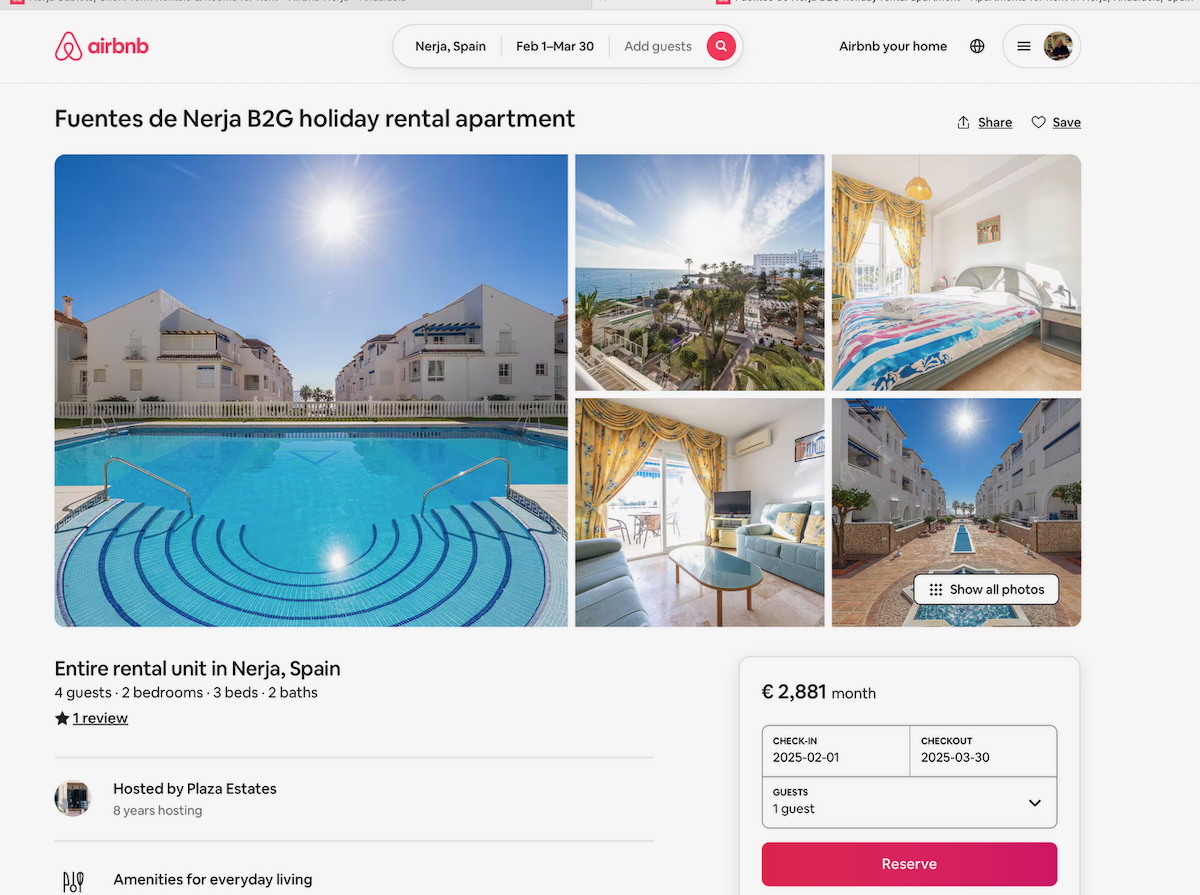Image resolution: width=1200 pixels, height=895 pixels.
Task: Open the 1 review link
Action: (100, 718)
